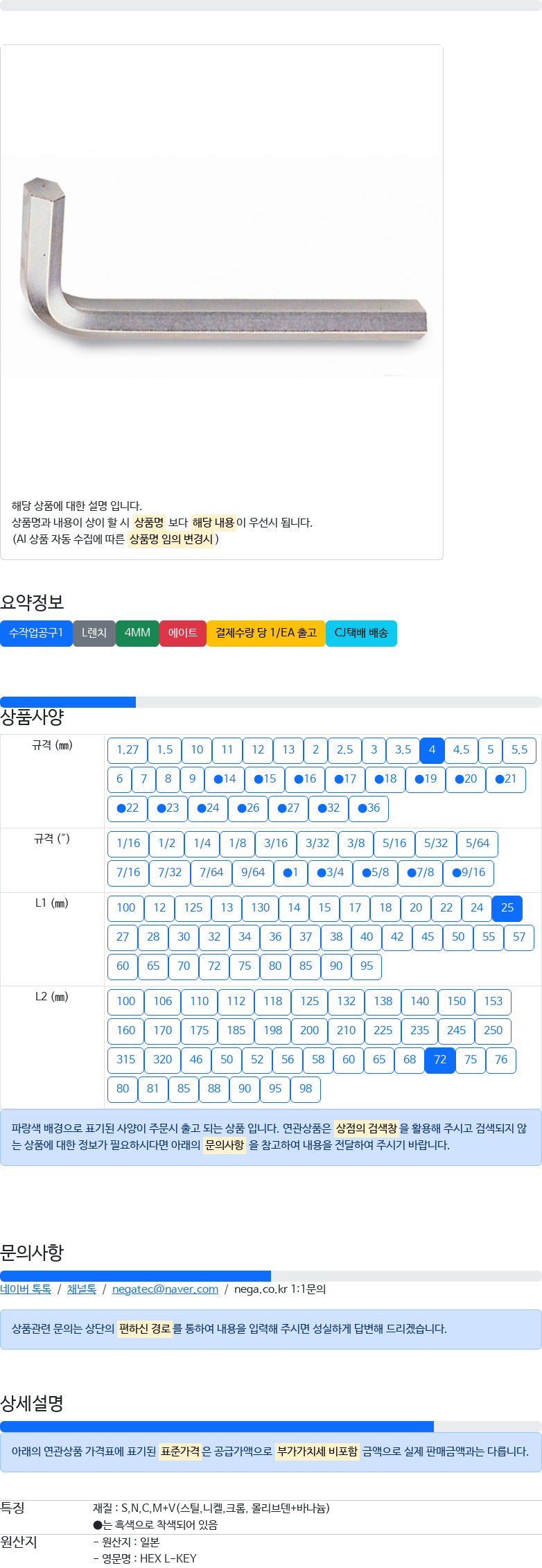
Task: Choose L1 length 100
Action: (126, 908)
